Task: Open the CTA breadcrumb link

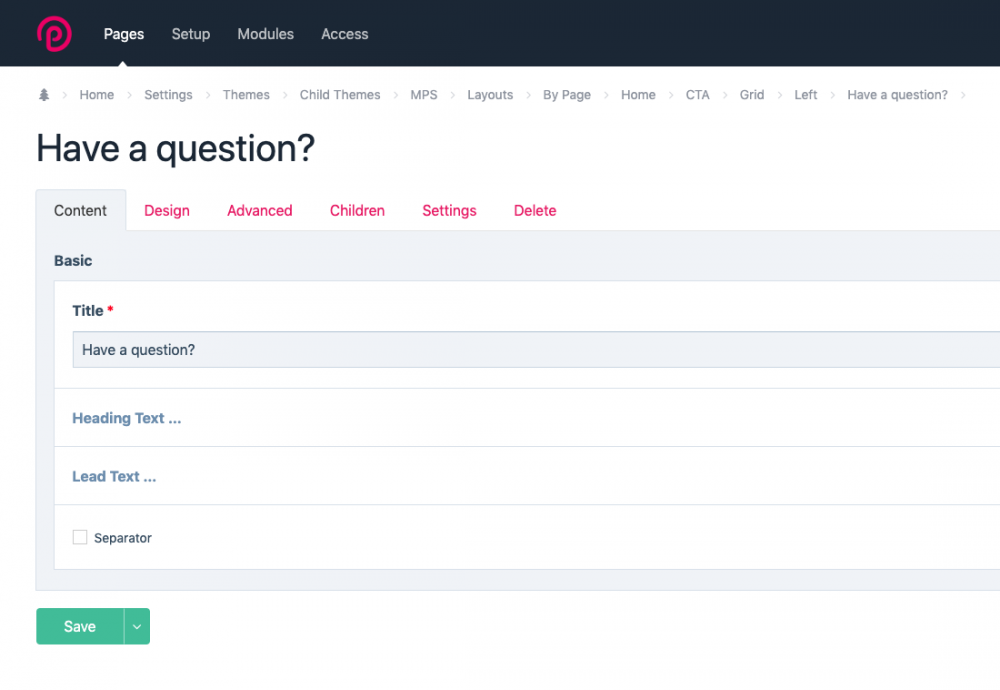Action: click(697, 95)
